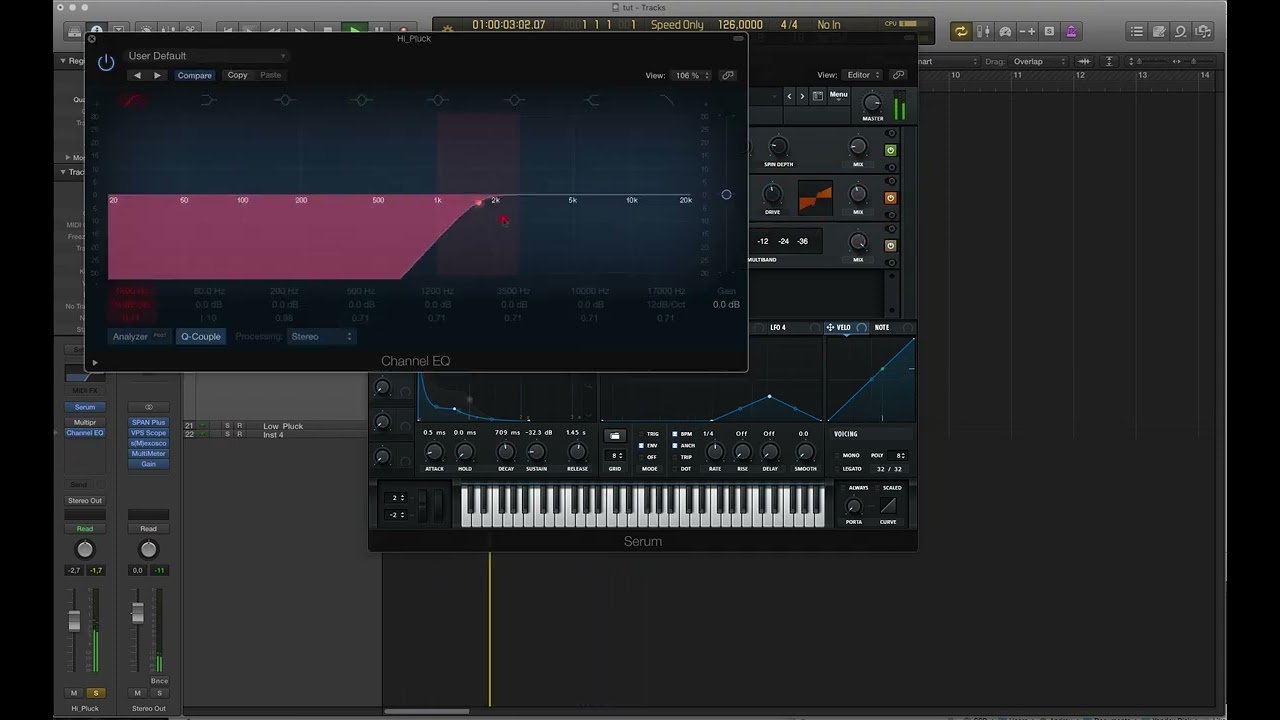The width and height of the screenshot is (1280, 720).
Task: Open Hi_Pluck Read automation mode menu
Action: pos(85,529)
